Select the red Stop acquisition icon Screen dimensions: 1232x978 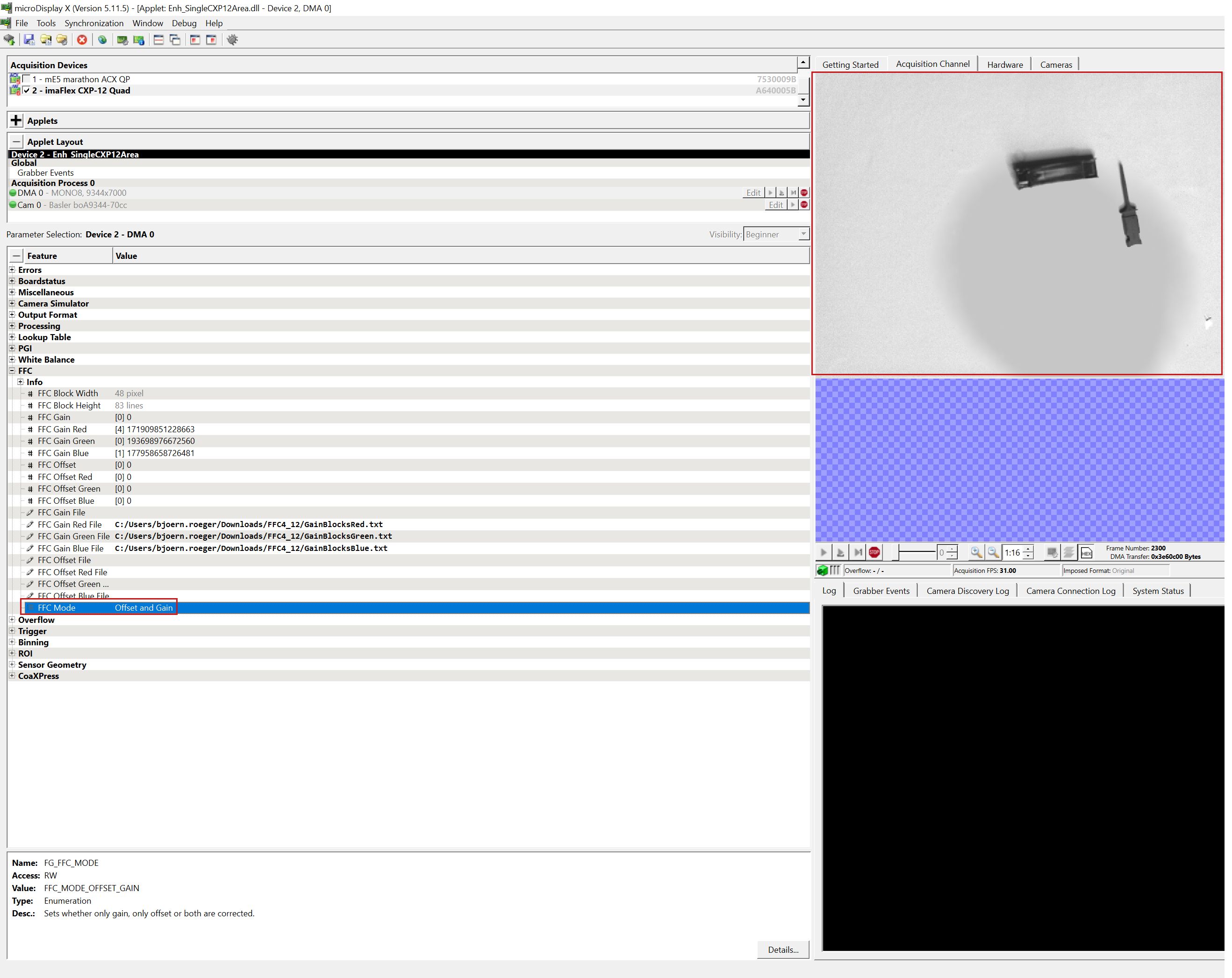(x=874, y=552)
